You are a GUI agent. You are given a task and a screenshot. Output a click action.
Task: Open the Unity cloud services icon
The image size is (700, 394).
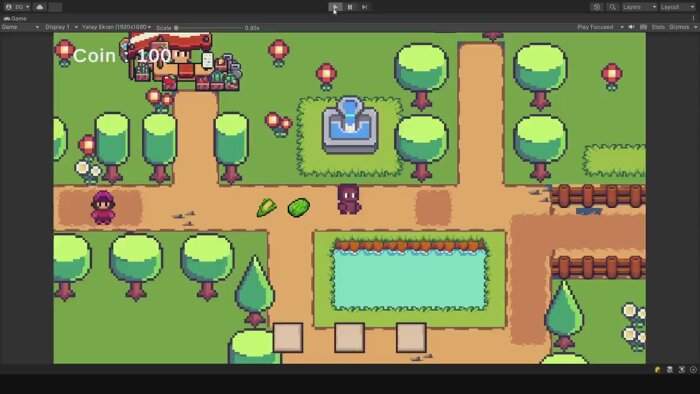(40, 7)
